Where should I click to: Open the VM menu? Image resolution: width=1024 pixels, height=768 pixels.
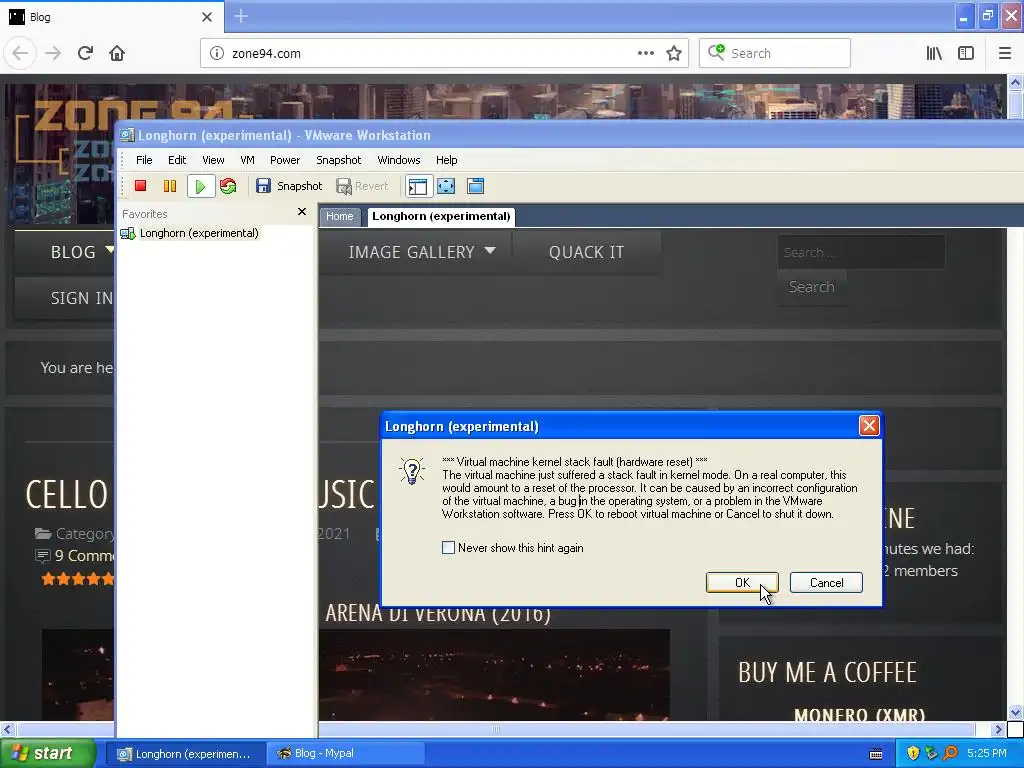248,160
